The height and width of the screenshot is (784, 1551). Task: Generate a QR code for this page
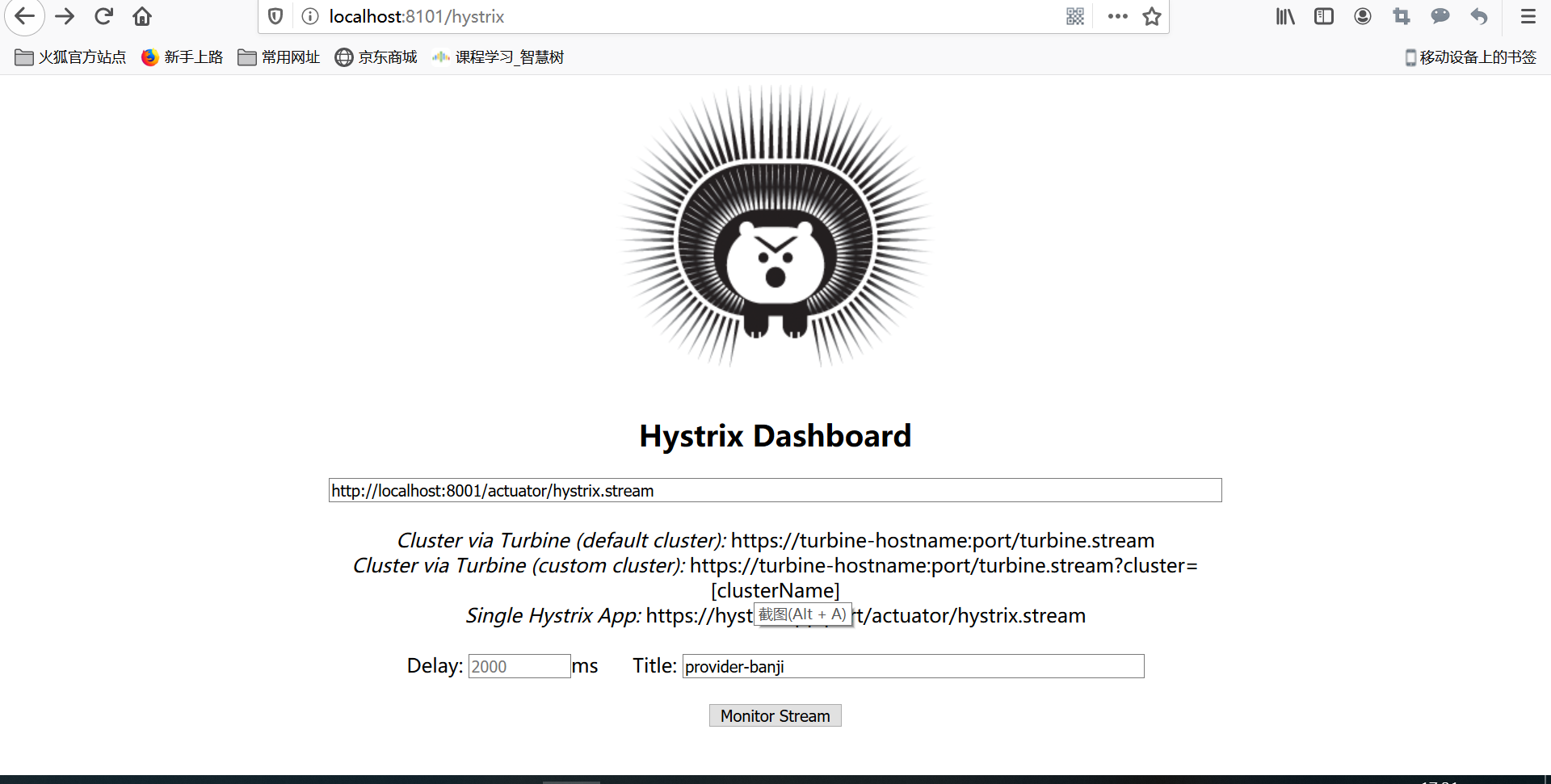tap(1074, 16)
